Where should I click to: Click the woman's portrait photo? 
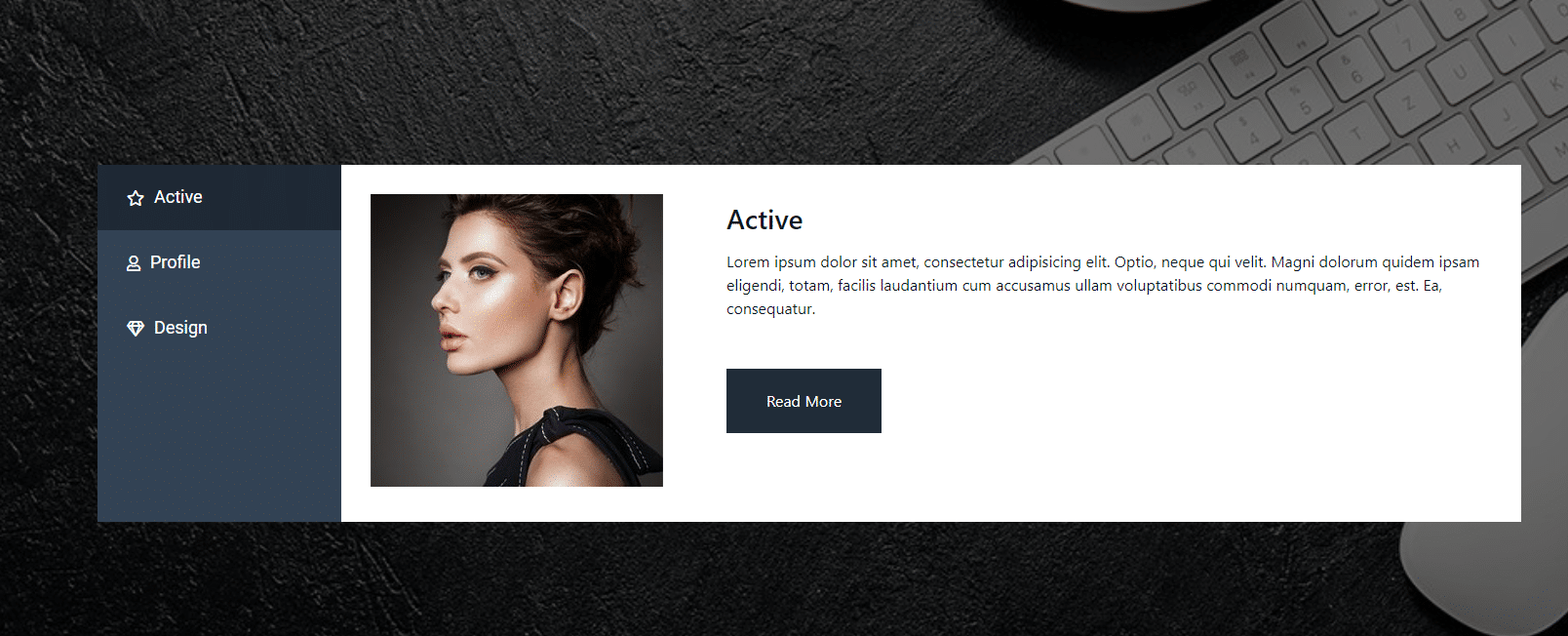[x=517, y=340]
